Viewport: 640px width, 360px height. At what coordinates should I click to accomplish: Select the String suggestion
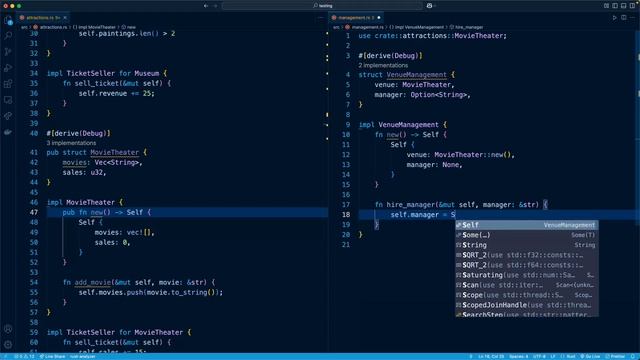point(527,245)
